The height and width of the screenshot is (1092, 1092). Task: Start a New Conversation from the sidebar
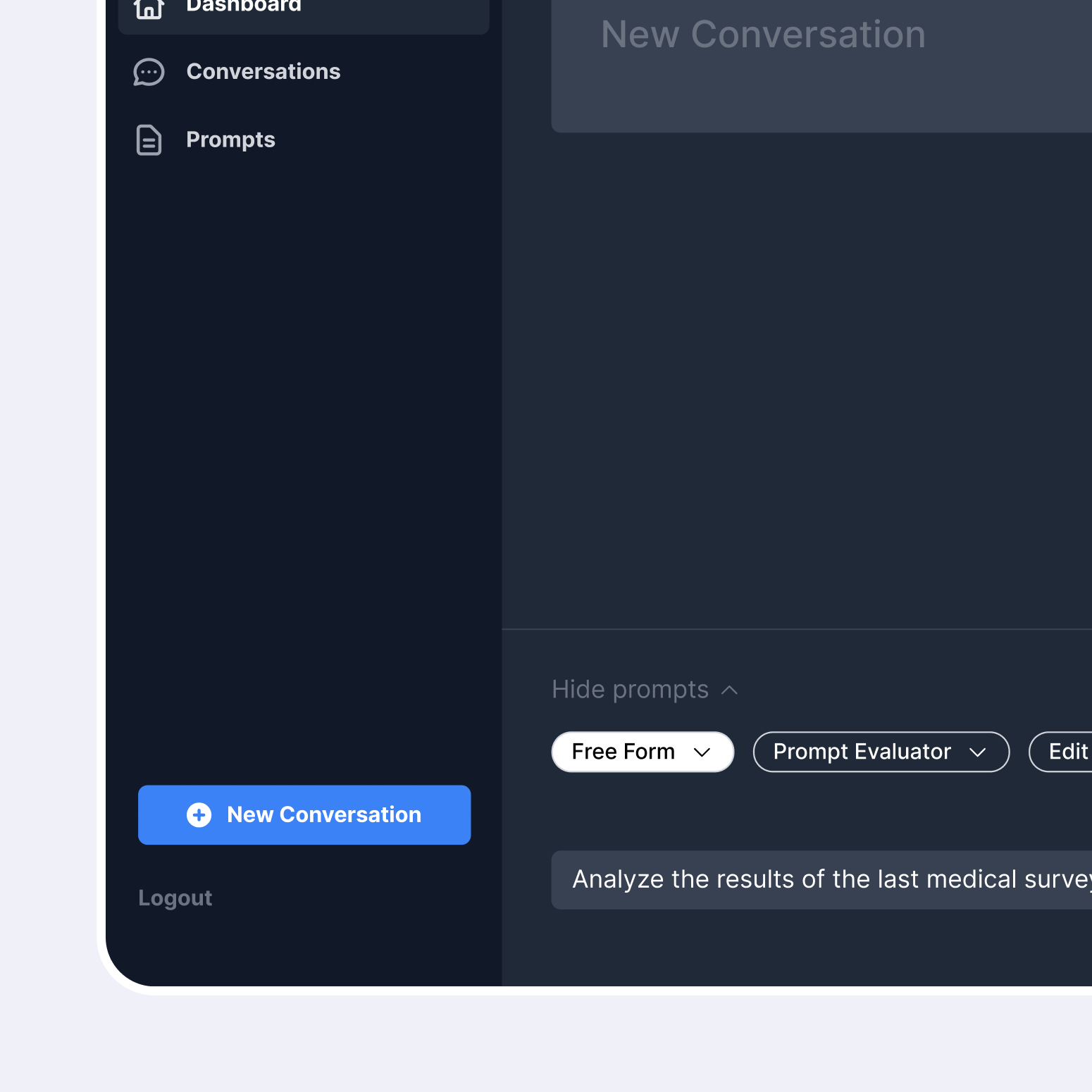304,815
